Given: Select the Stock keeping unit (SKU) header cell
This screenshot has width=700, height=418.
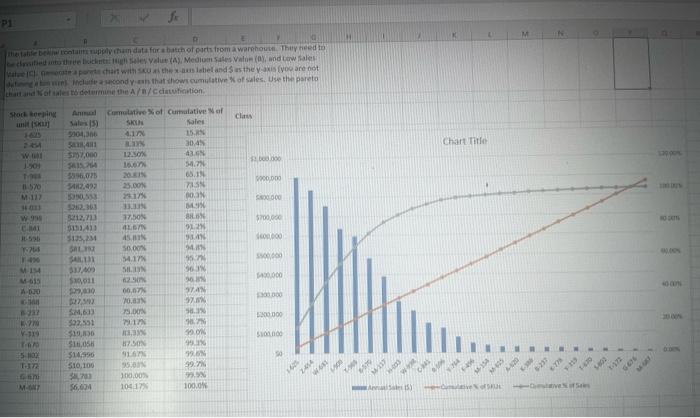Looking at the screenshot, I should pyautogui.click(x=33, y=119).
